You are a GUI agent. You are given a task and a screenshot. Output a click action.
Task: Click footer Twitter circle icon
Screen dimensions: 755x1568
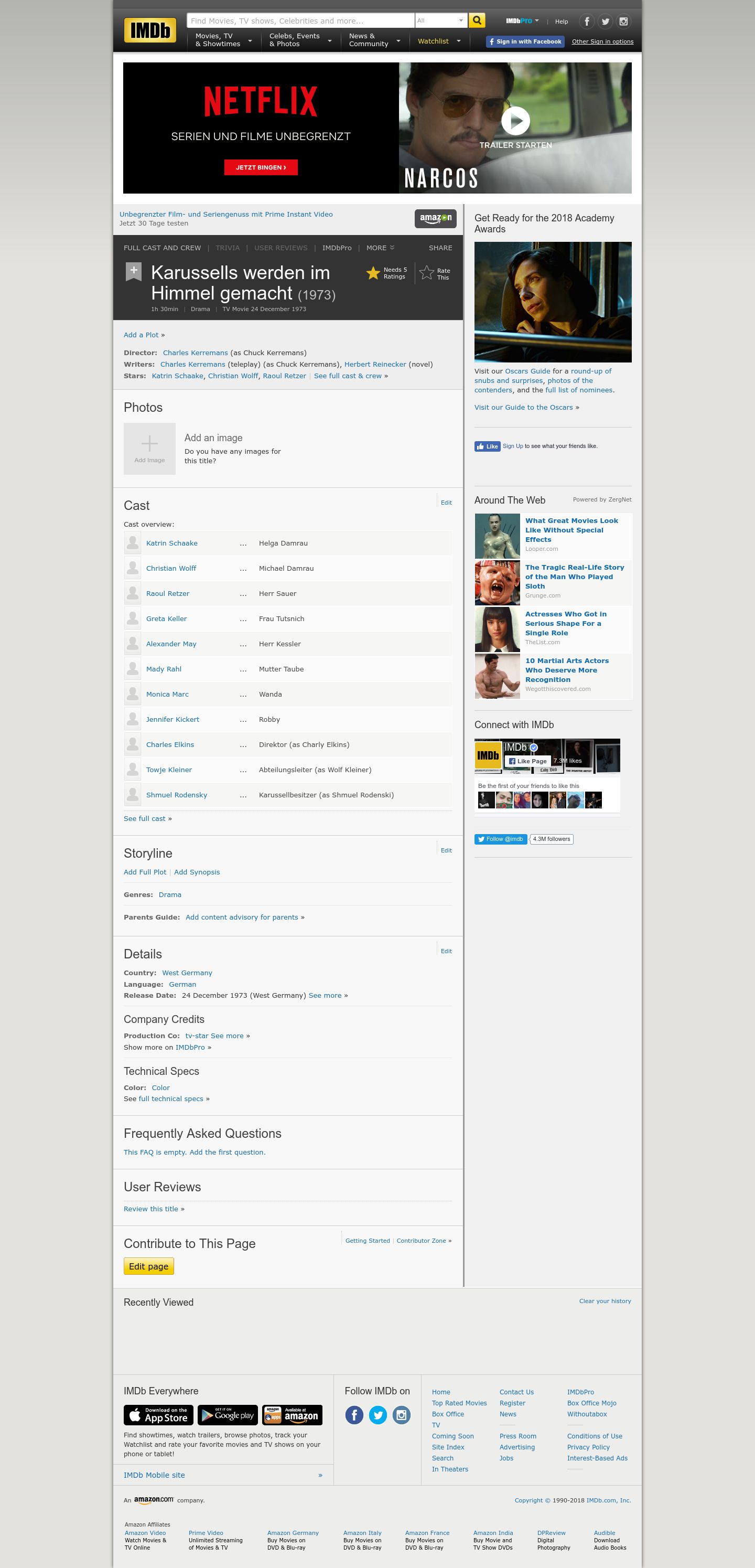click(378, 1415)
